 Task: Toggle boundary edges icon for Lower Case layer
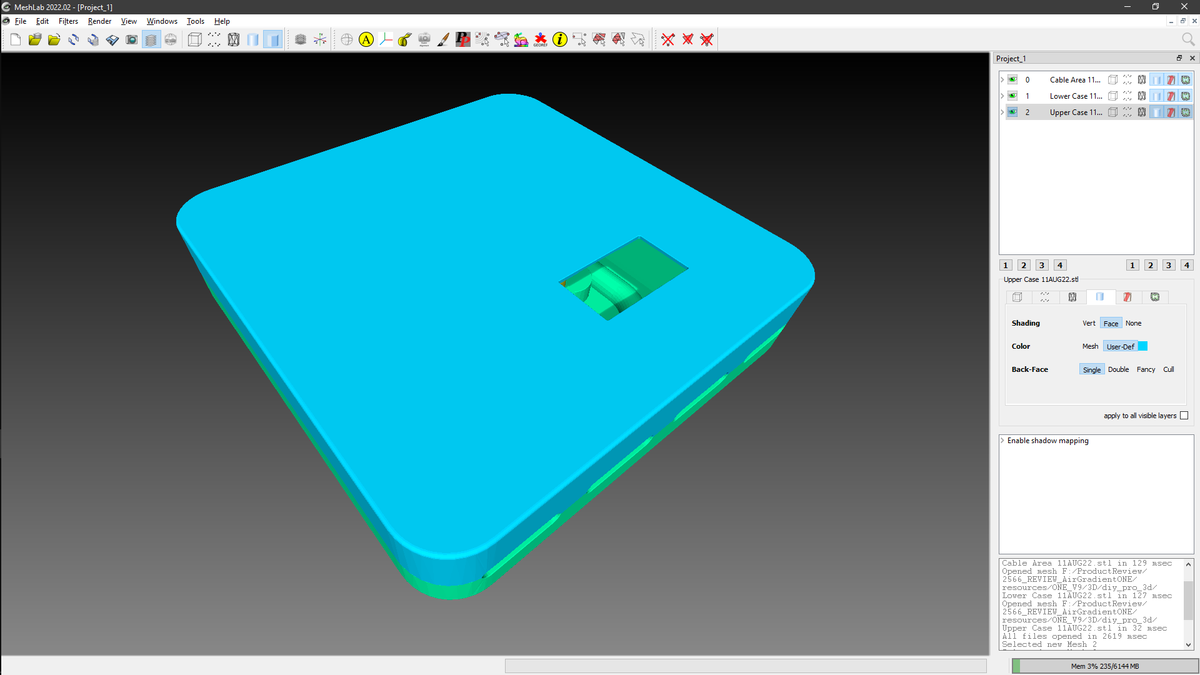click(x=1171, y=96)
